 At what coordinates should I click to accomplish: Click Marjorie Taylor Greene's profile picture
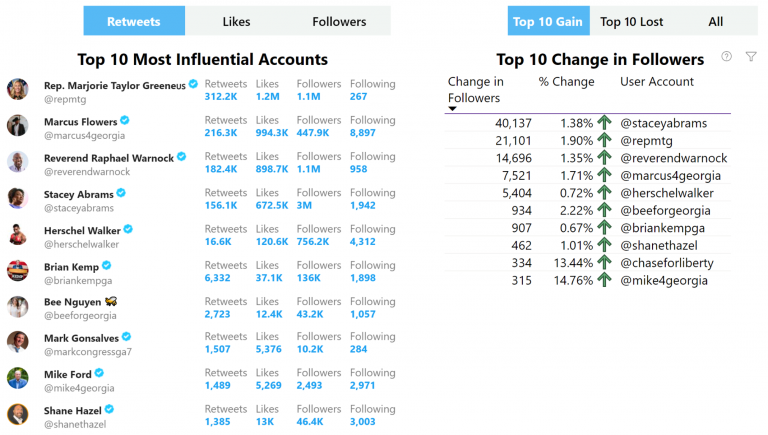(18, 89)
